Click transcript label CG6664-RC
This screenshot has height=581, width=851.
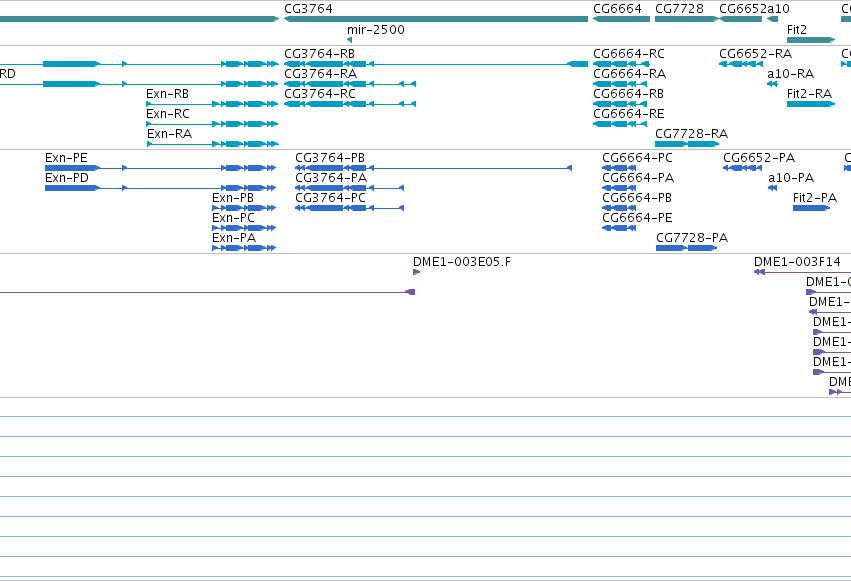[628, 54]
